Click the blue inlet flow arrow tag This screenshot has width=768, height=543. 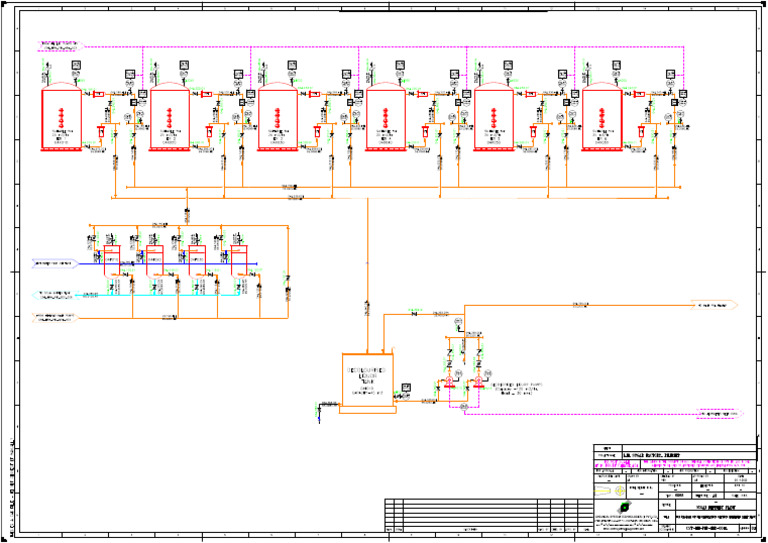[x=54, y=264]
